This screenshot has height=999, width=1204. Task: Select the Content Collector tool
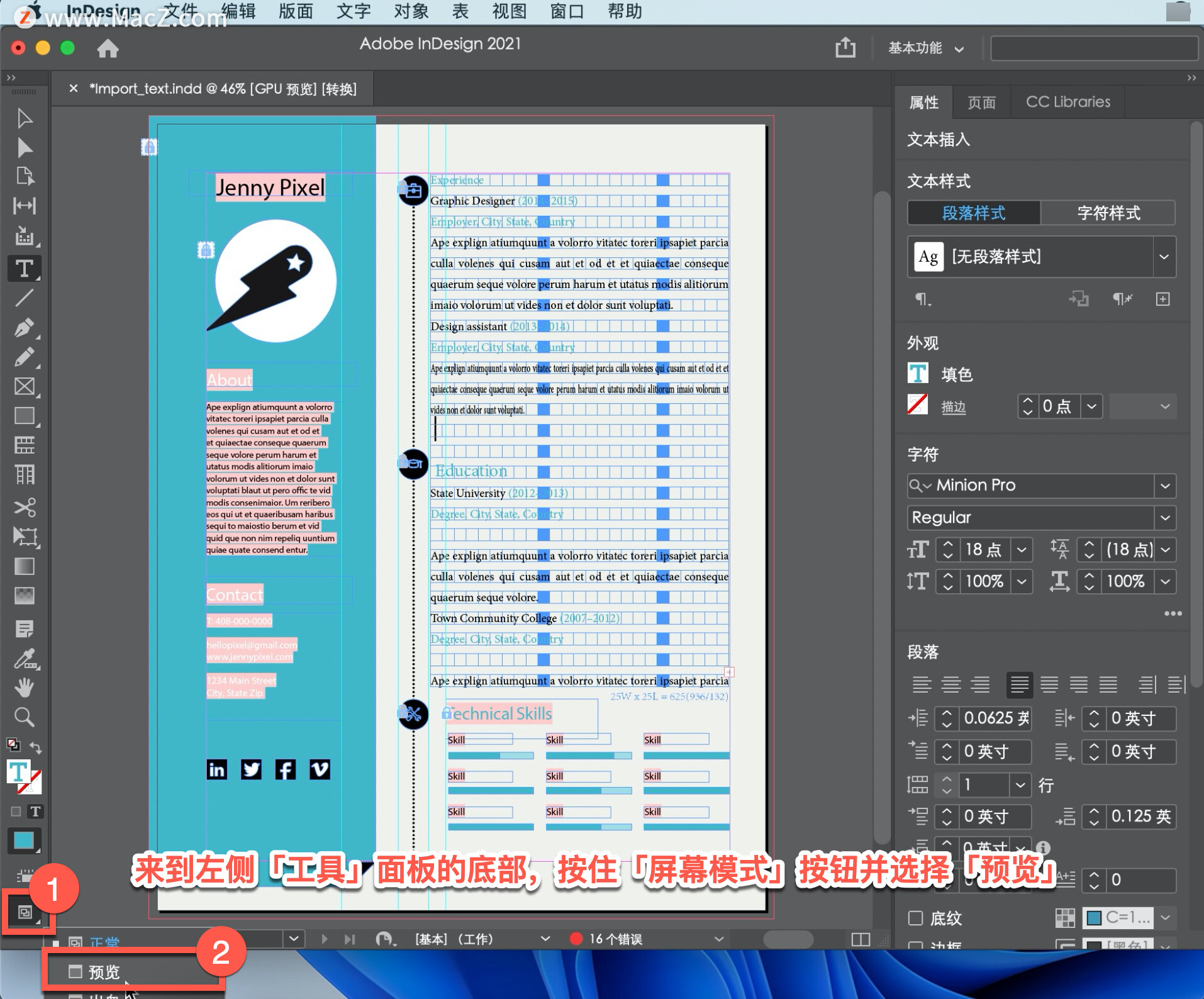pos(25,236)
